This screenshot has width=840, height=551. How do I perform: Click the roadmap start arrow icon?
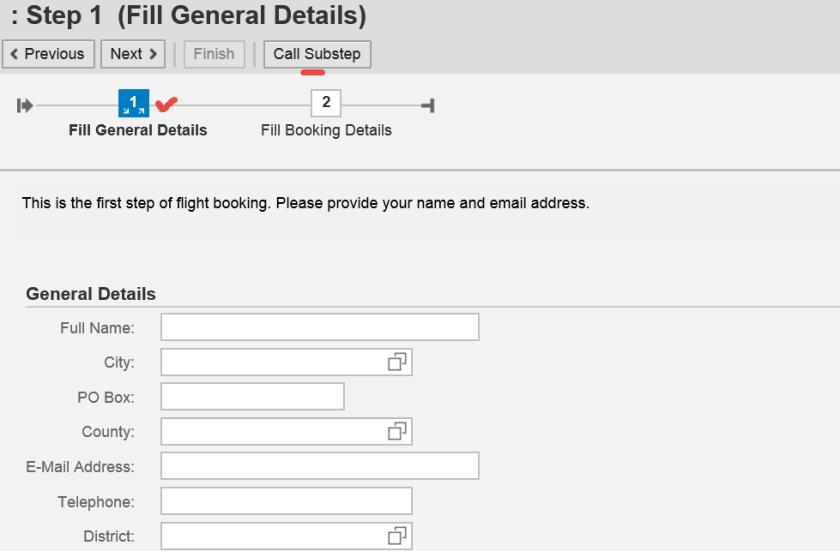coord(25,105)
